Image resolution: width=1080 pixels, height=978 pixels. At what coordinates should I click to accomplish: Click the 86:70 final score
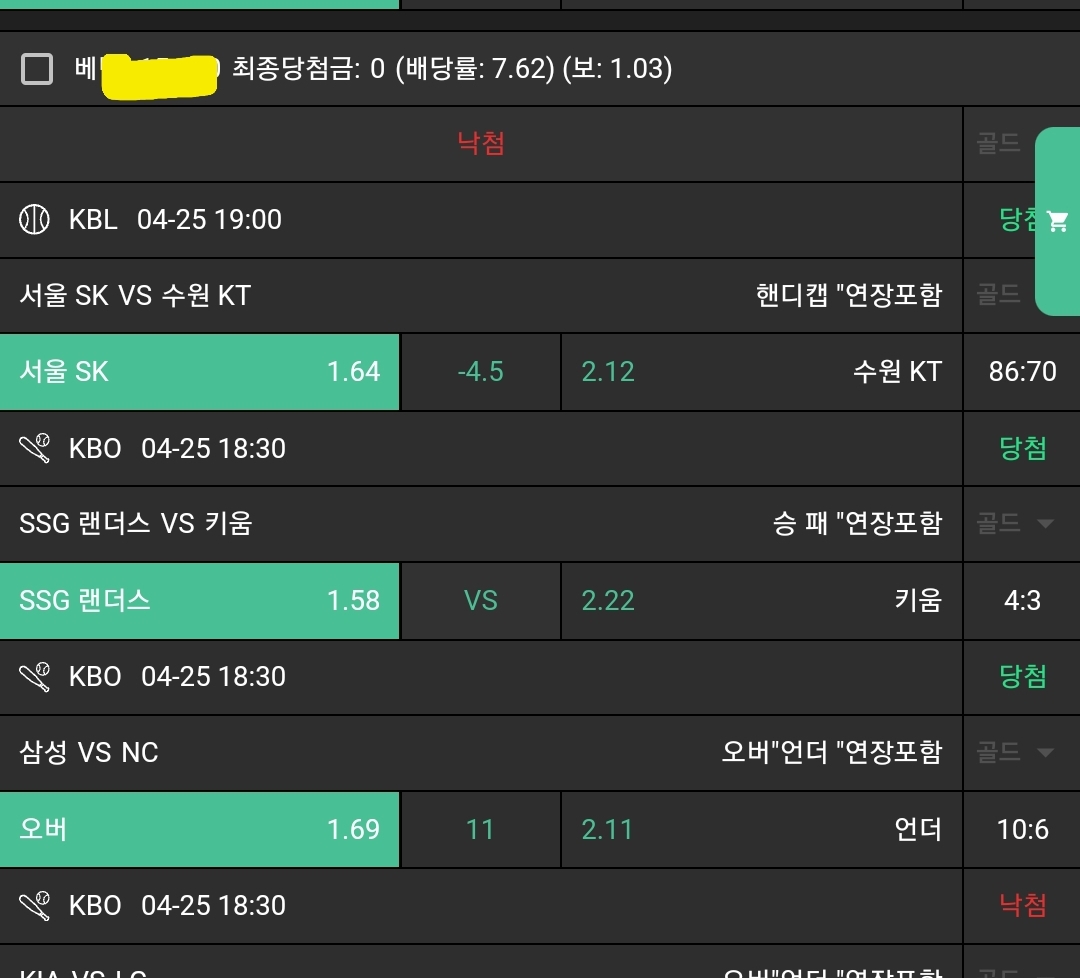click(x=1022, y=372)
